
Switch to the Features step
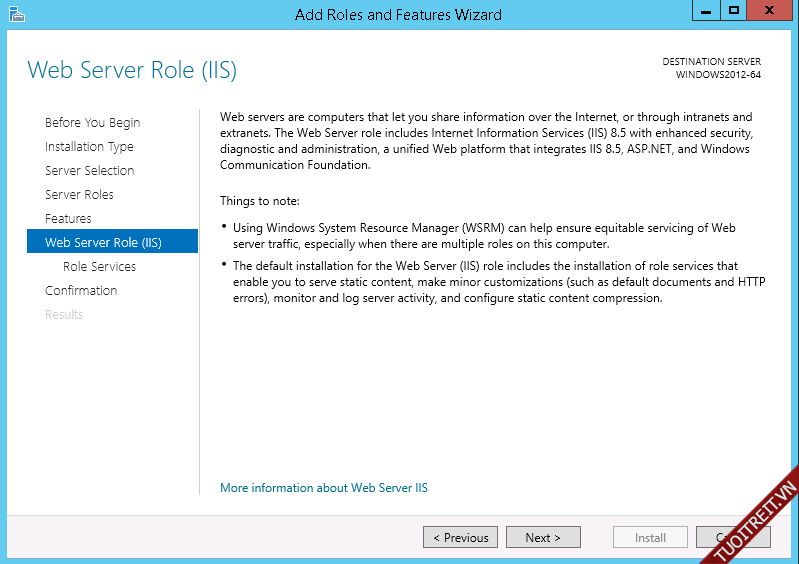[68, 219]
